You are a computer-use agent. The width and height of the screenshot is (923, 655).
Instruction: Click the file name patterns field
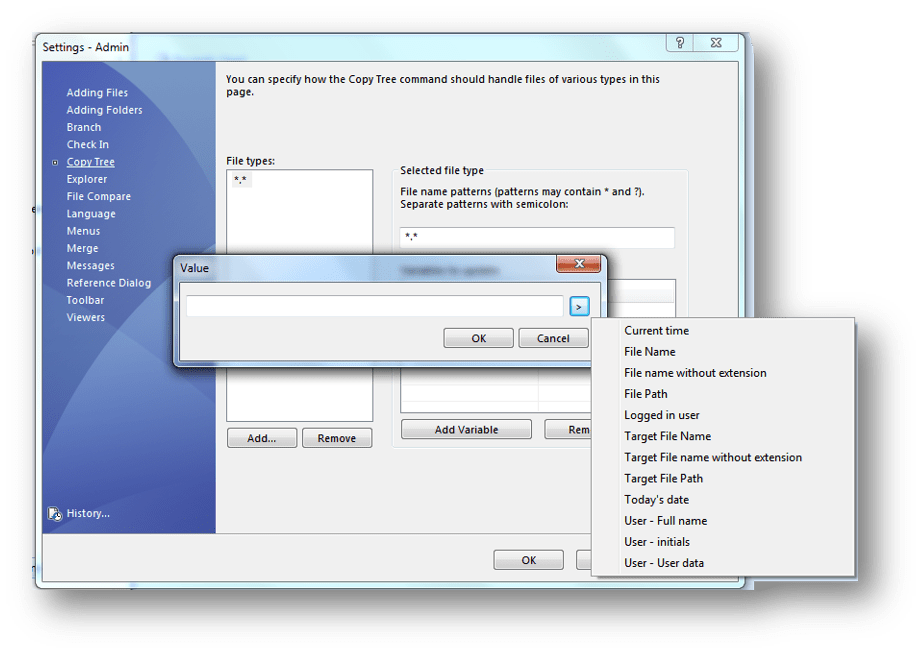pos(537,237)
